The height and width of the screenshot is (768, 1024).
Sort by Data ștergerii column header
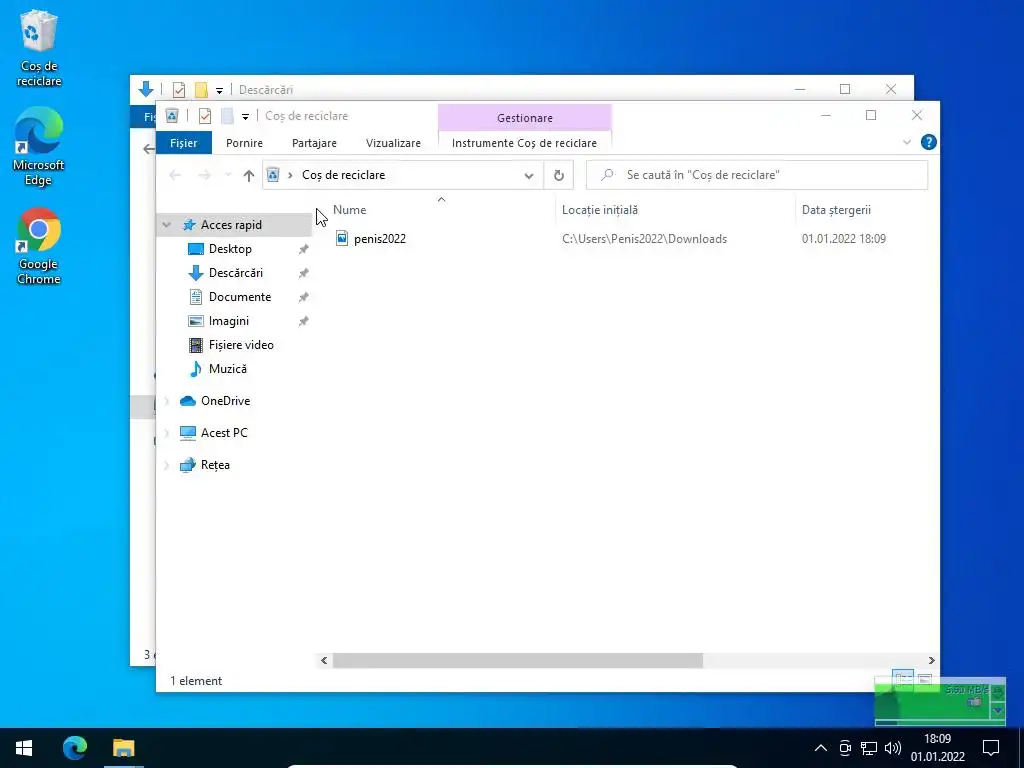tap(836, 210)
